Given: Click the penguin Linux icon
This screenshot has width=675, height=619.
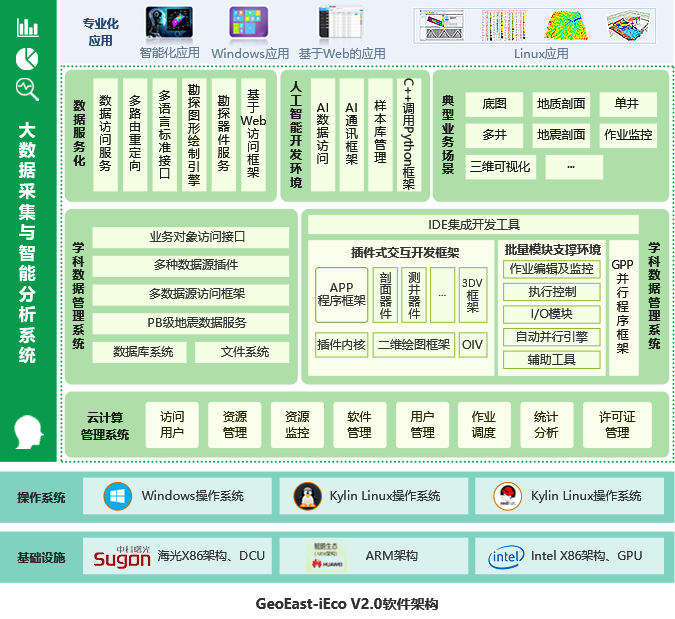Looking at the screenshot, I should point(307,496).
